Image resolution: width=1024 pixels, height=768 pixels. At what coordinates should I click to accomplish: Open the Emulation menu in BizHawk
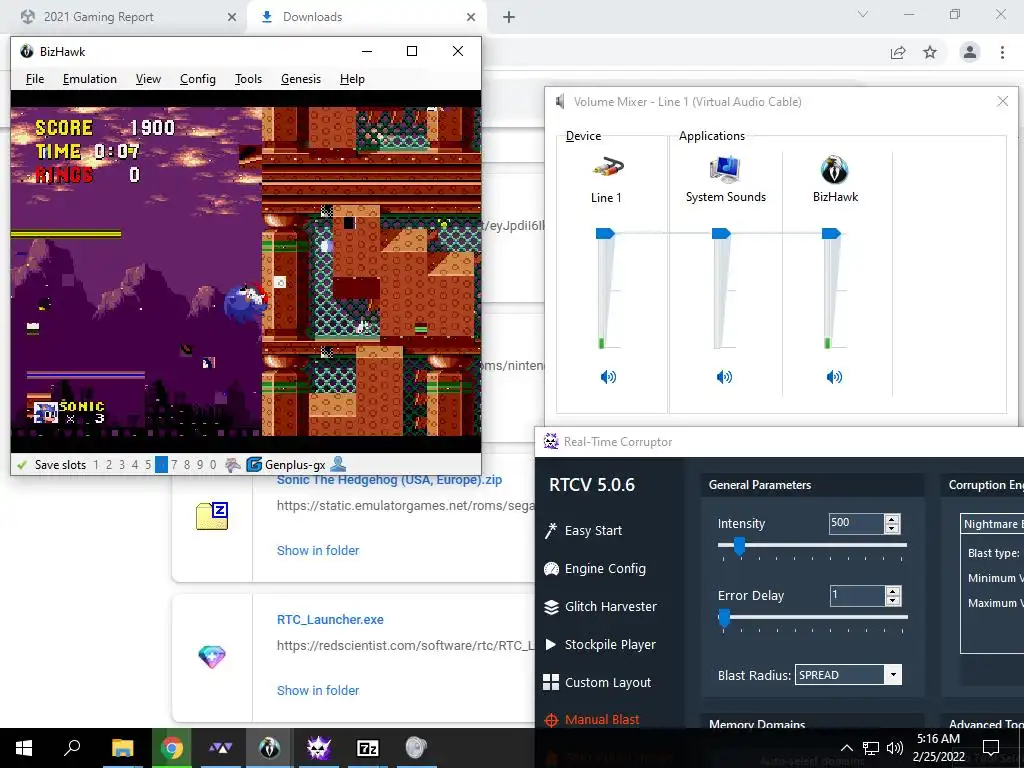coord(89,79)
